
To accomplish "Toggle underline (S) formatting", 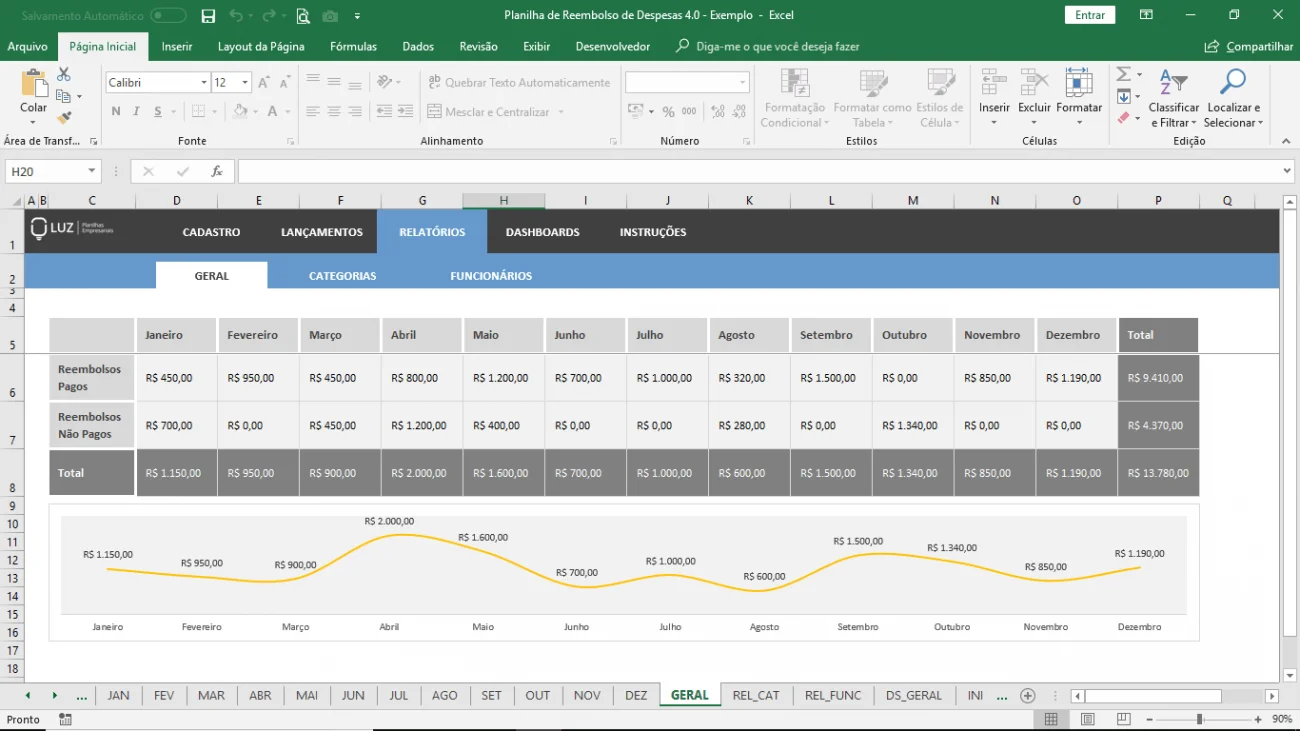I will 158,112.
